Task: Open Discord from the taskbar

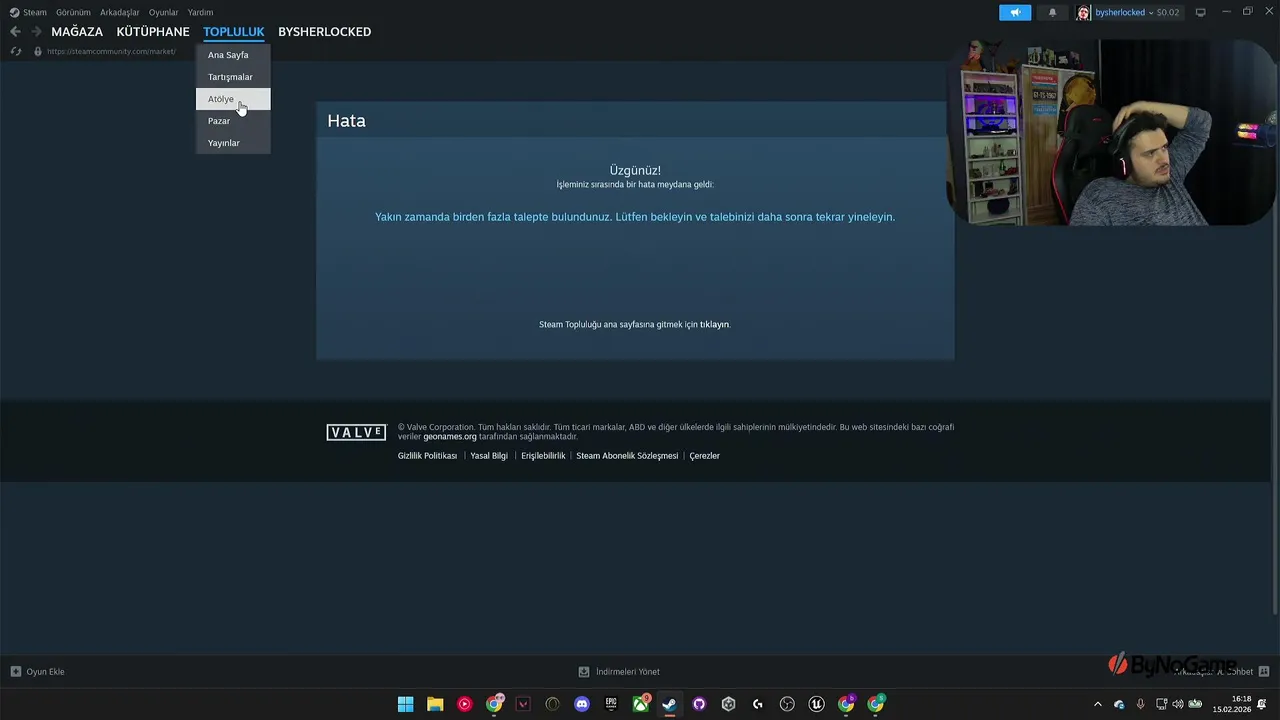Action: click(582, 704)
